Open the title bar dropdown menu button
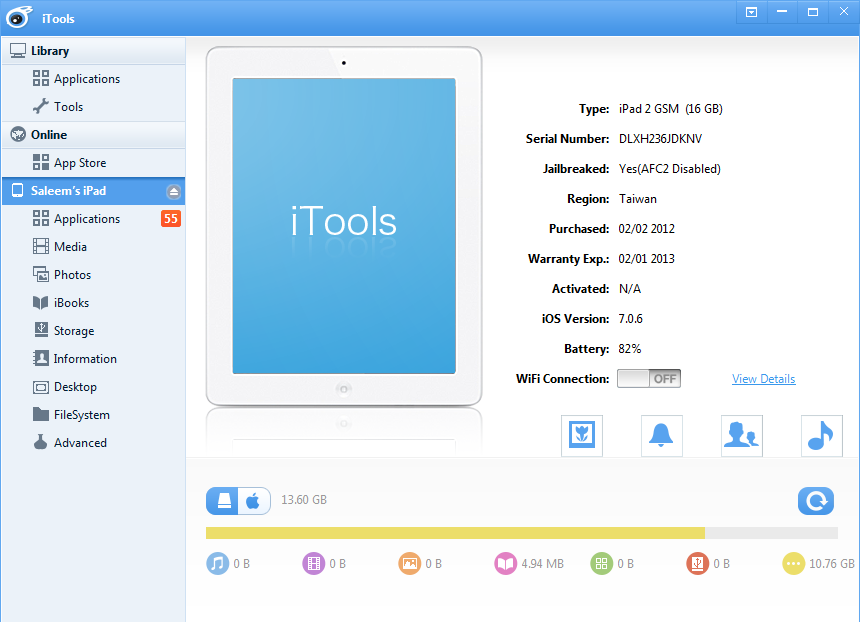The height and width of the screenshot is (622, 860). (x=751, y=12)
